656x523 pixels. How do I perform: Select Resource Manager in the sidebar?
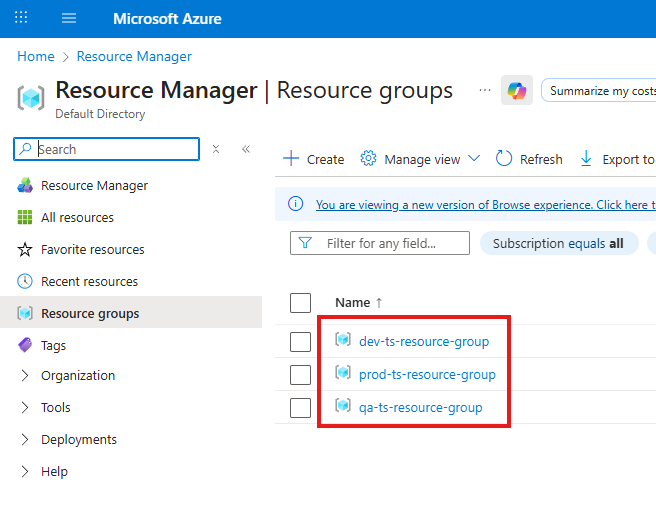coord(94,185)
